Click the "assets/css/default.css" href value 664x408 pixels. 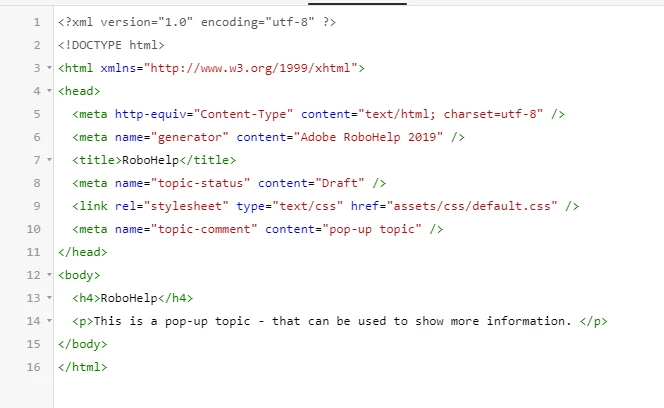coord(472,206)
